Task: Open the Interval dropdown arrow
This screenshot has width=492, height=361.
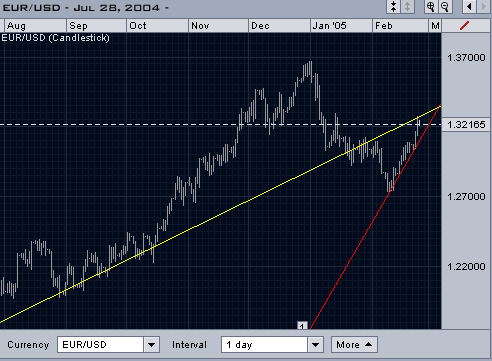Action: (x=315, y=345)
